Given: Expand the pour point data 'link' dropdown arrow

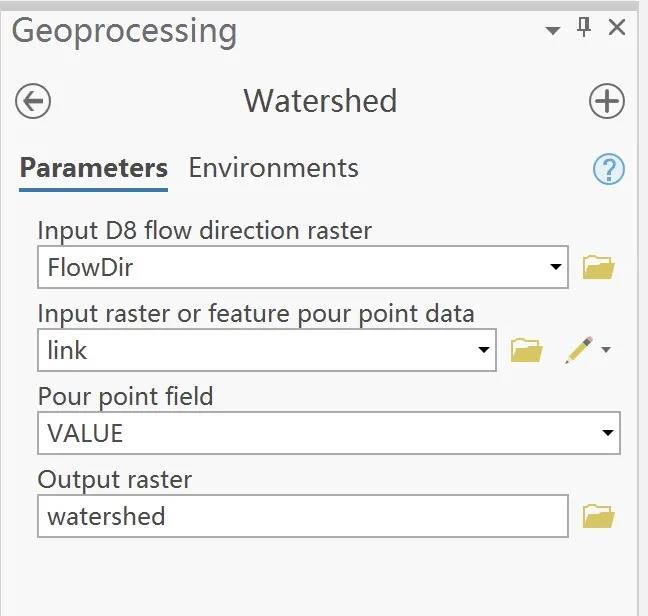Looking at the screenshot, I should click(x=483, y=350).
